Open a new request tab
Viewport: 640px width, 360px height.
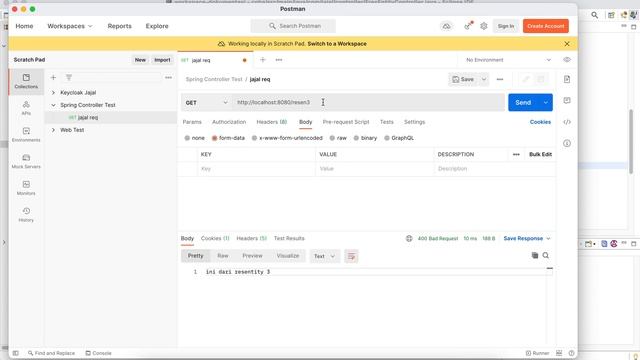(262, 60)
